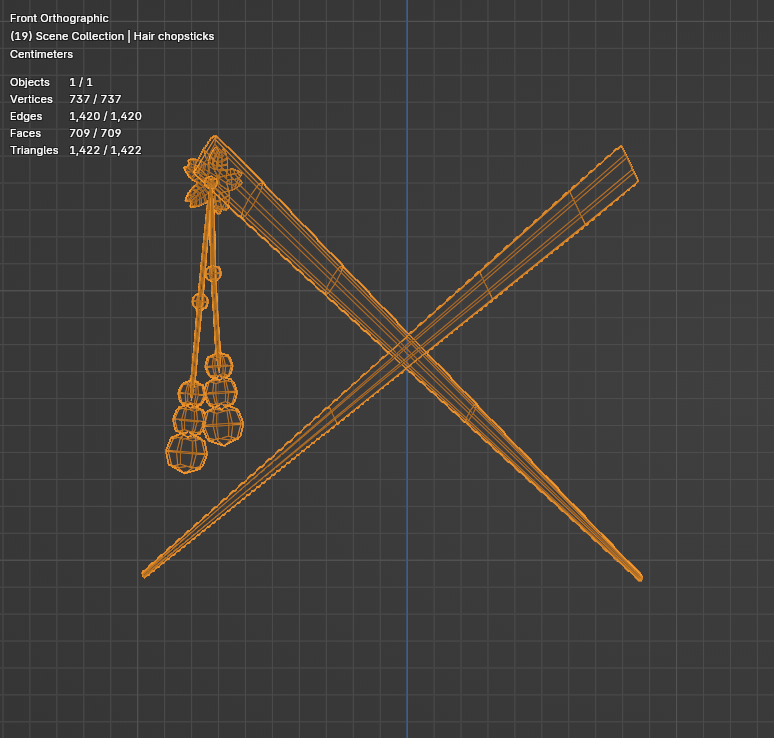Screen dimensions: 774x738
Task: Click the flat top-right end of the chopstick
Action: pyautogui.click(x=629, y=164)
